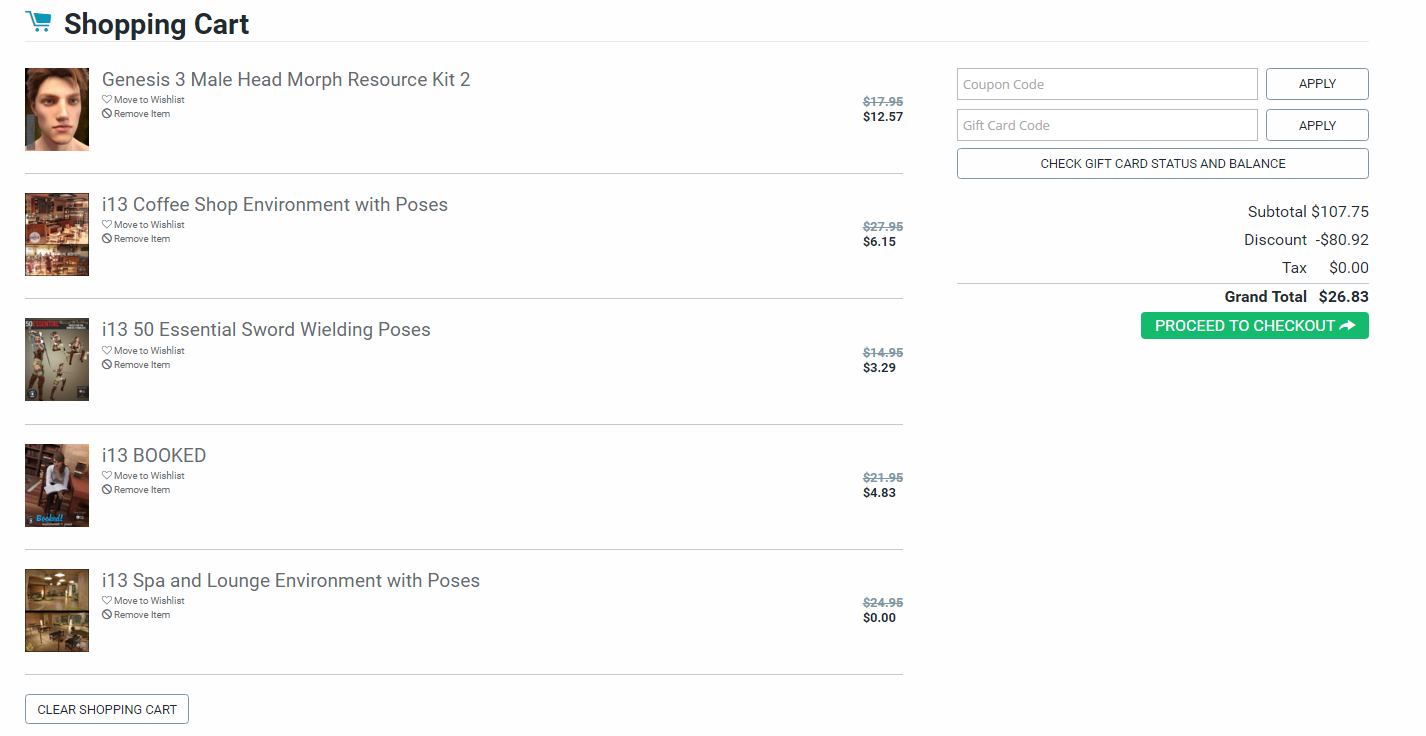The height and width of the screenshot is (736, 1426).
Task: Focus the Gift Card Code input field
Action: [x=1106, y=126]
